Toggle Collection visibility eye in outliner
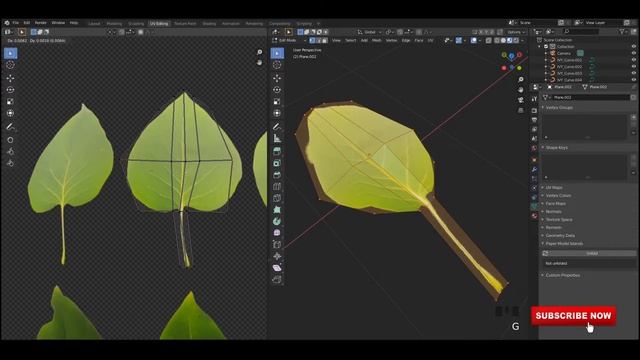 [633, 47]
